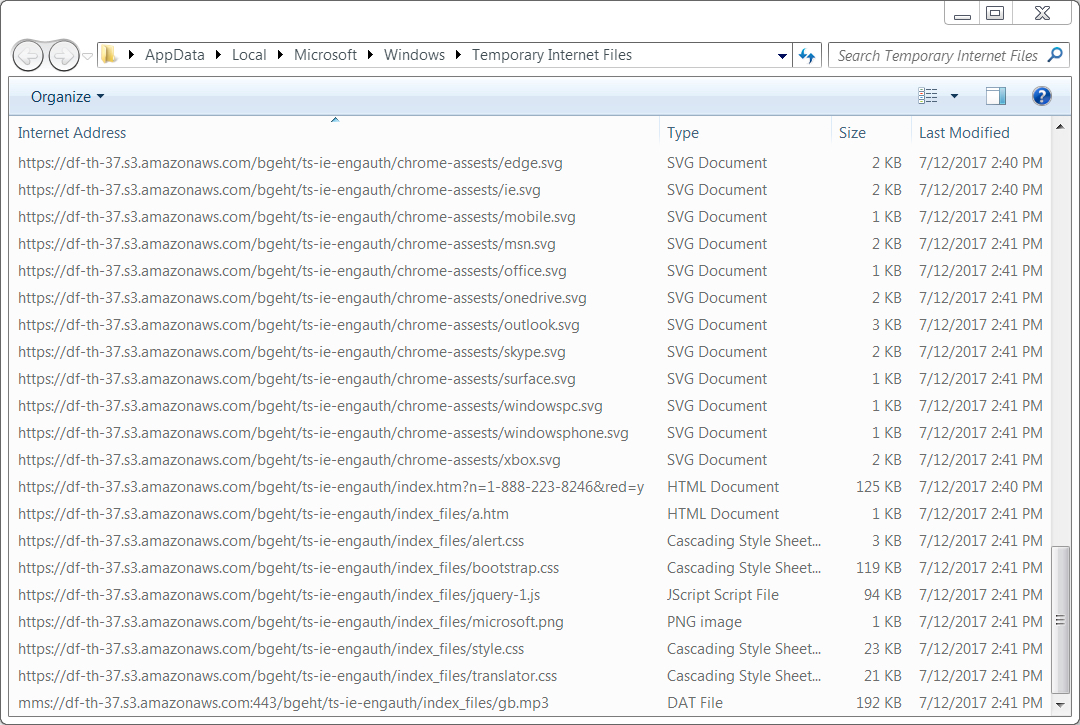The width and height of the screenshot is (1080, 725).
Task: Select the skype.svg file entry
Action: [x=530, y=352]
